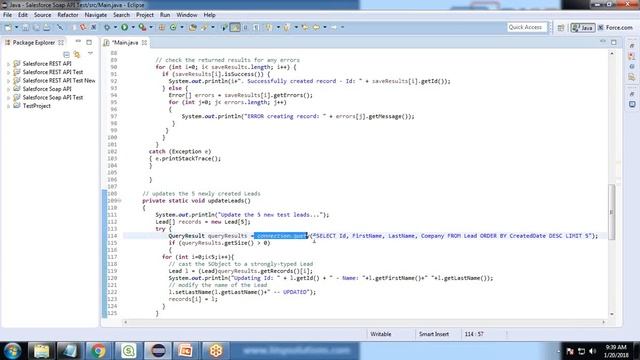Open the Source menu

[42, 15]
